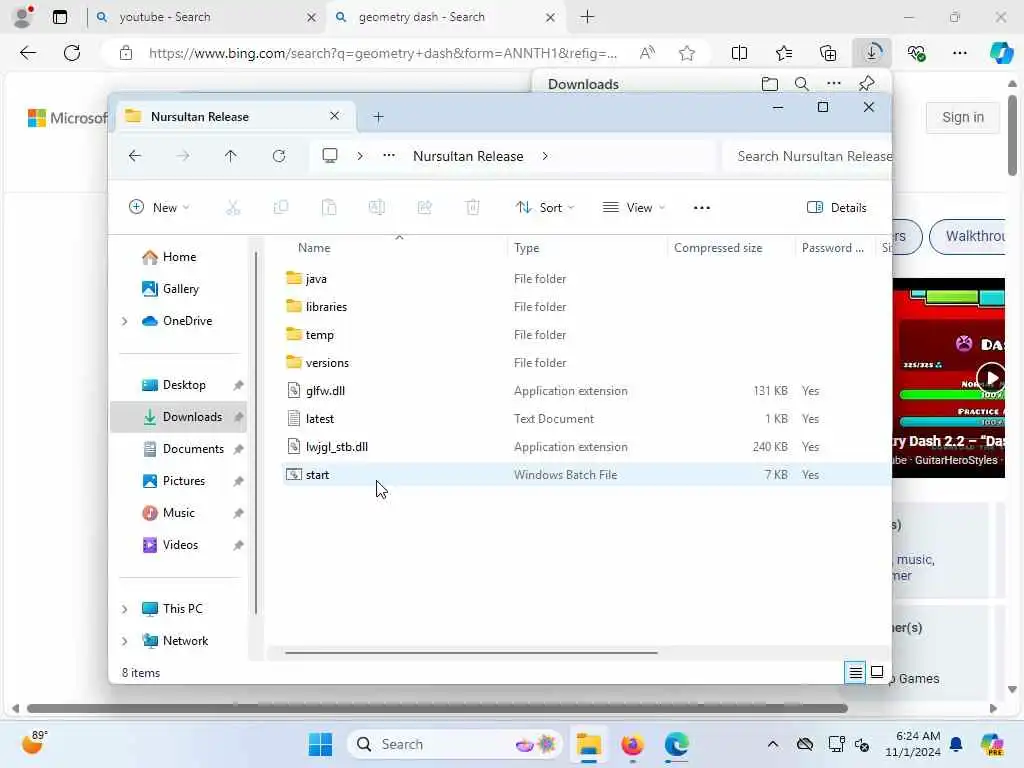Viewport: 1024px width, 768px height.
Task: Click the Name column header
Action: coord(314,248)
